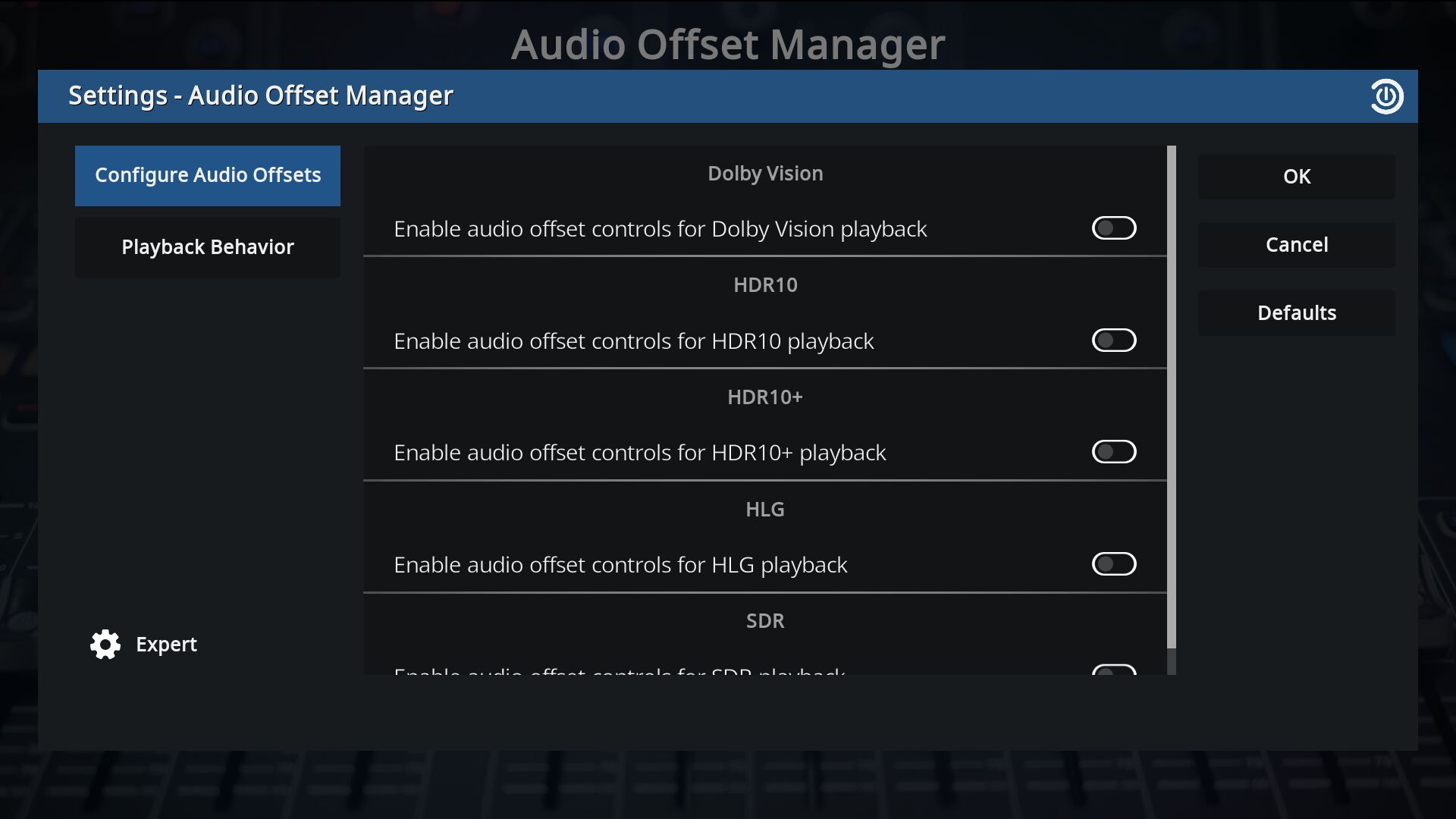
Task: Select the HDR10+ playback setting row text
Action: point(639,453)
